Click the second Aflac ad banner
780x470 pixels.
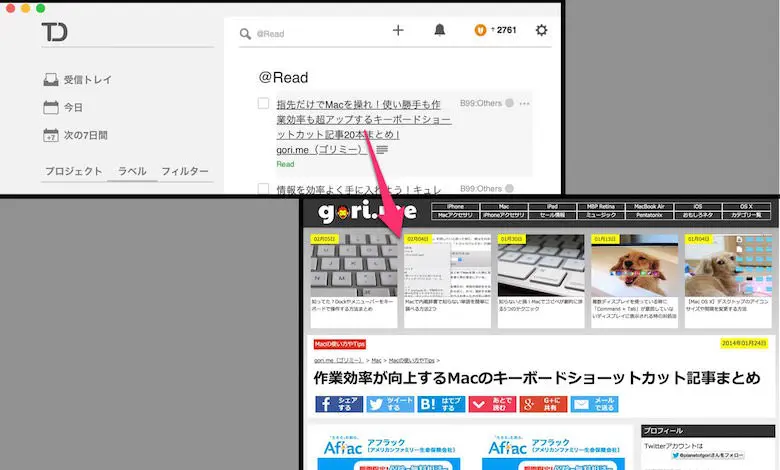(553, 452)
